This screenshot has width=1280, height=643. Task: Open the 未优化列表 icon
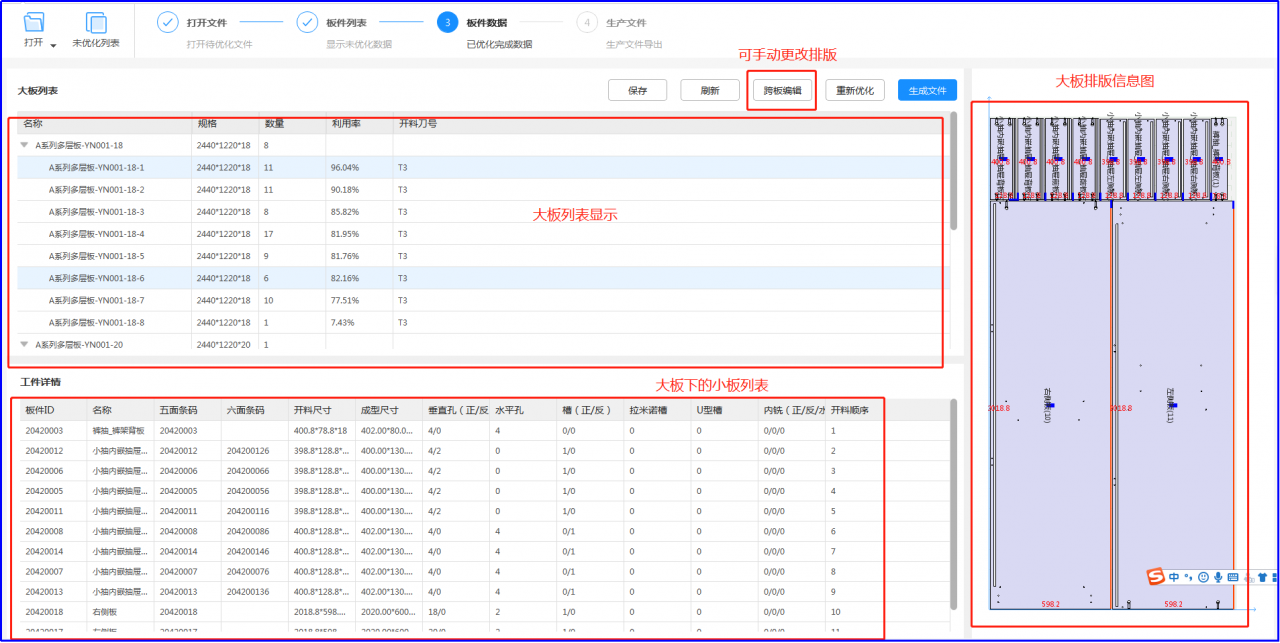pos(96,23)
